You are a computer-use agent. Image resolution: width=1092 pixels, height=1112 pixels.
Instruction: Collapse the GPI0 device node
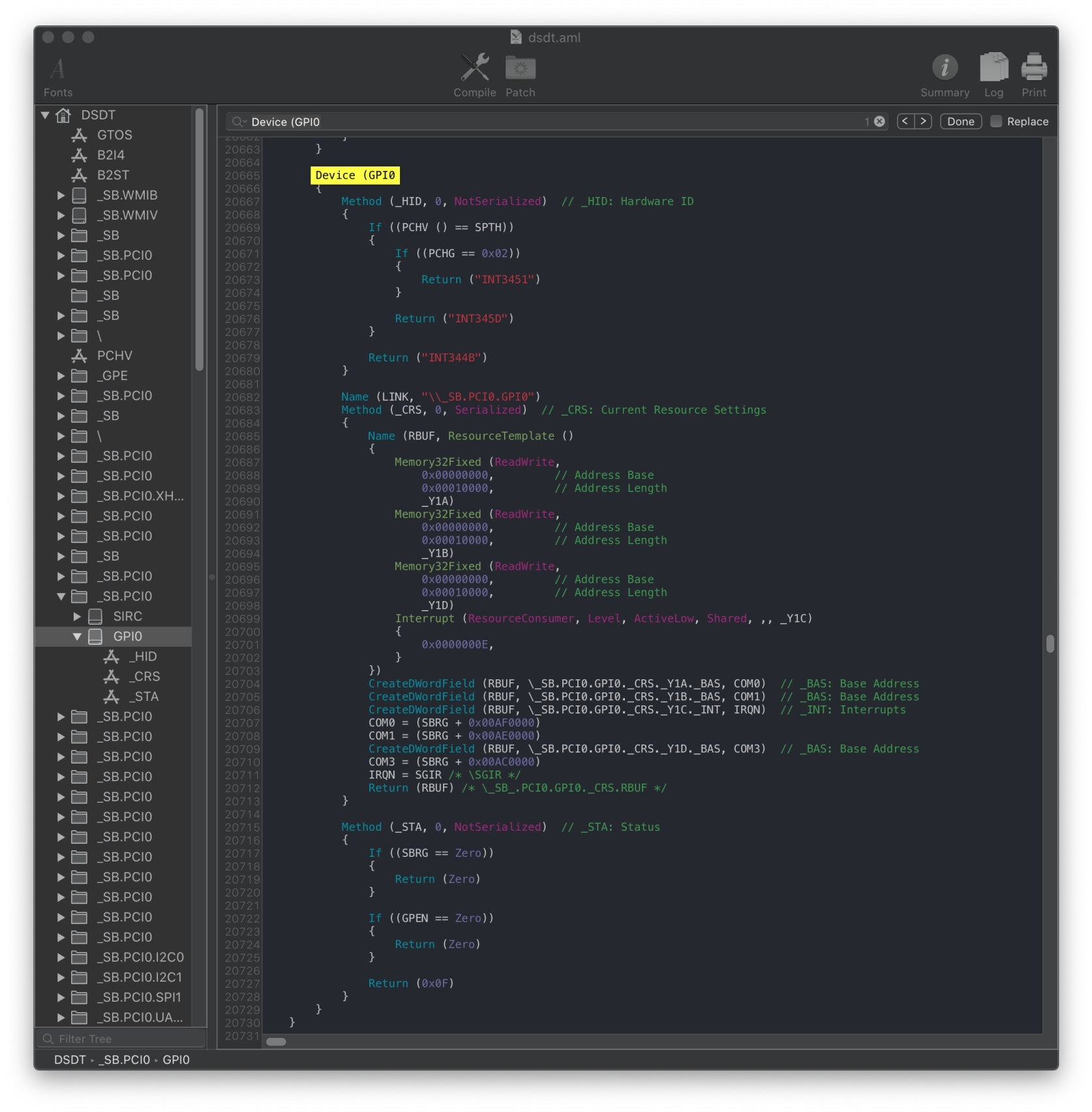77,636
